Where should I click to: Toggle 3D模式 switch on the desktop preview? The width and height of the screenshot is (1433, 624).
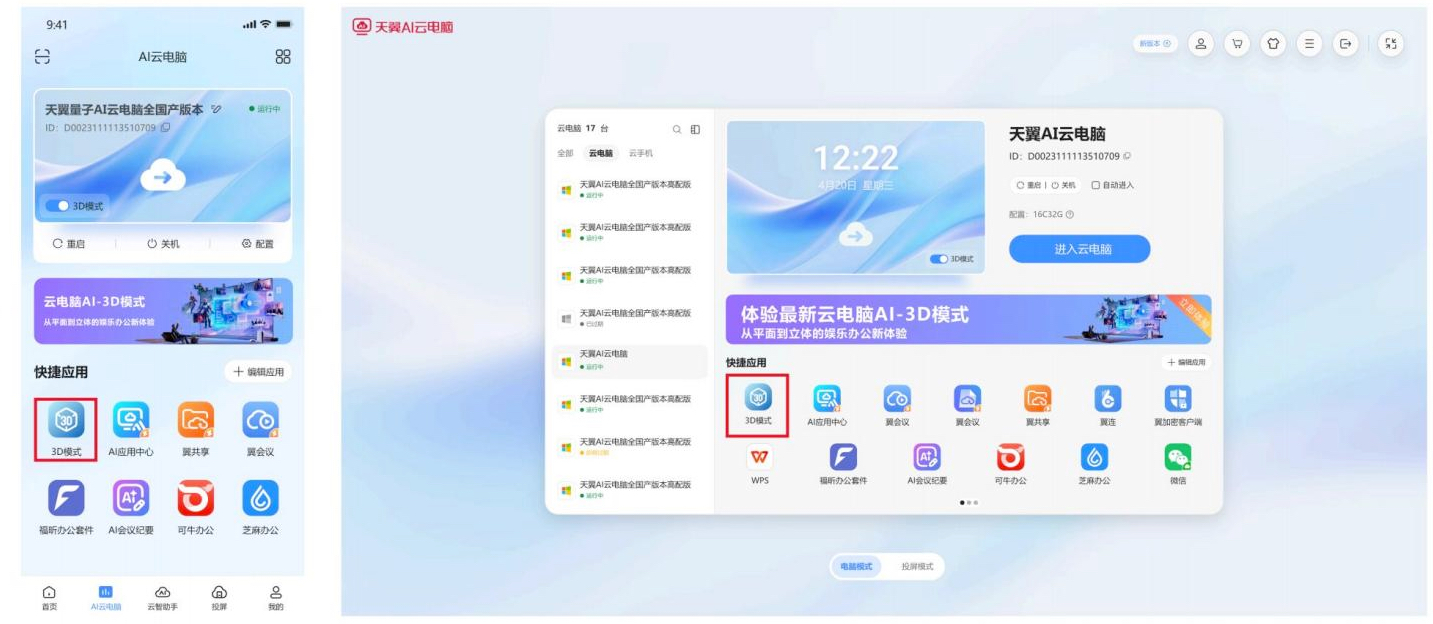tap(939, 259)
